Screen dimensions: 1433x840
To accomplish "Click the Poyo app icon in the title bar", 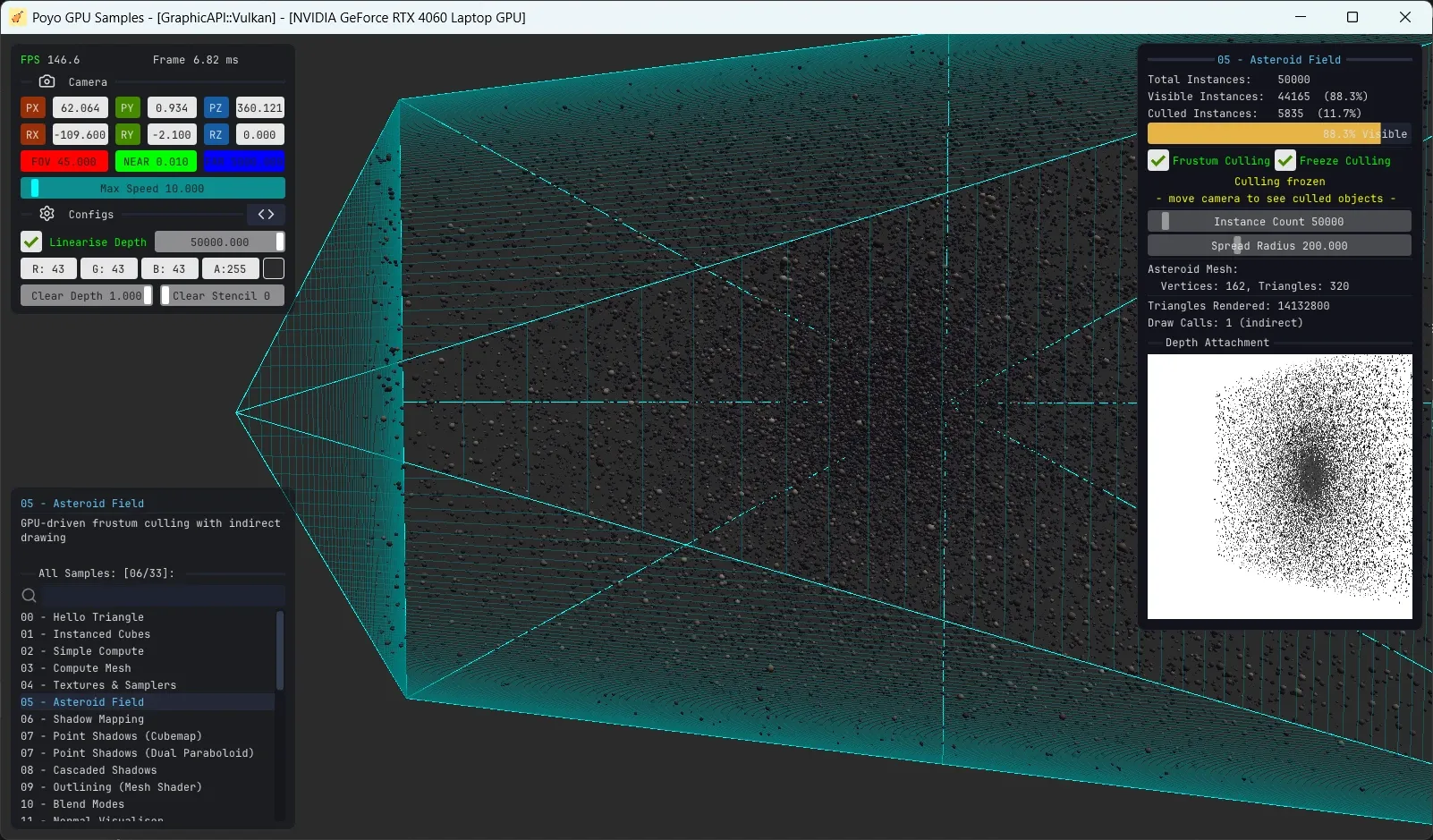I will pyautogui.click(x=16, y=17).
